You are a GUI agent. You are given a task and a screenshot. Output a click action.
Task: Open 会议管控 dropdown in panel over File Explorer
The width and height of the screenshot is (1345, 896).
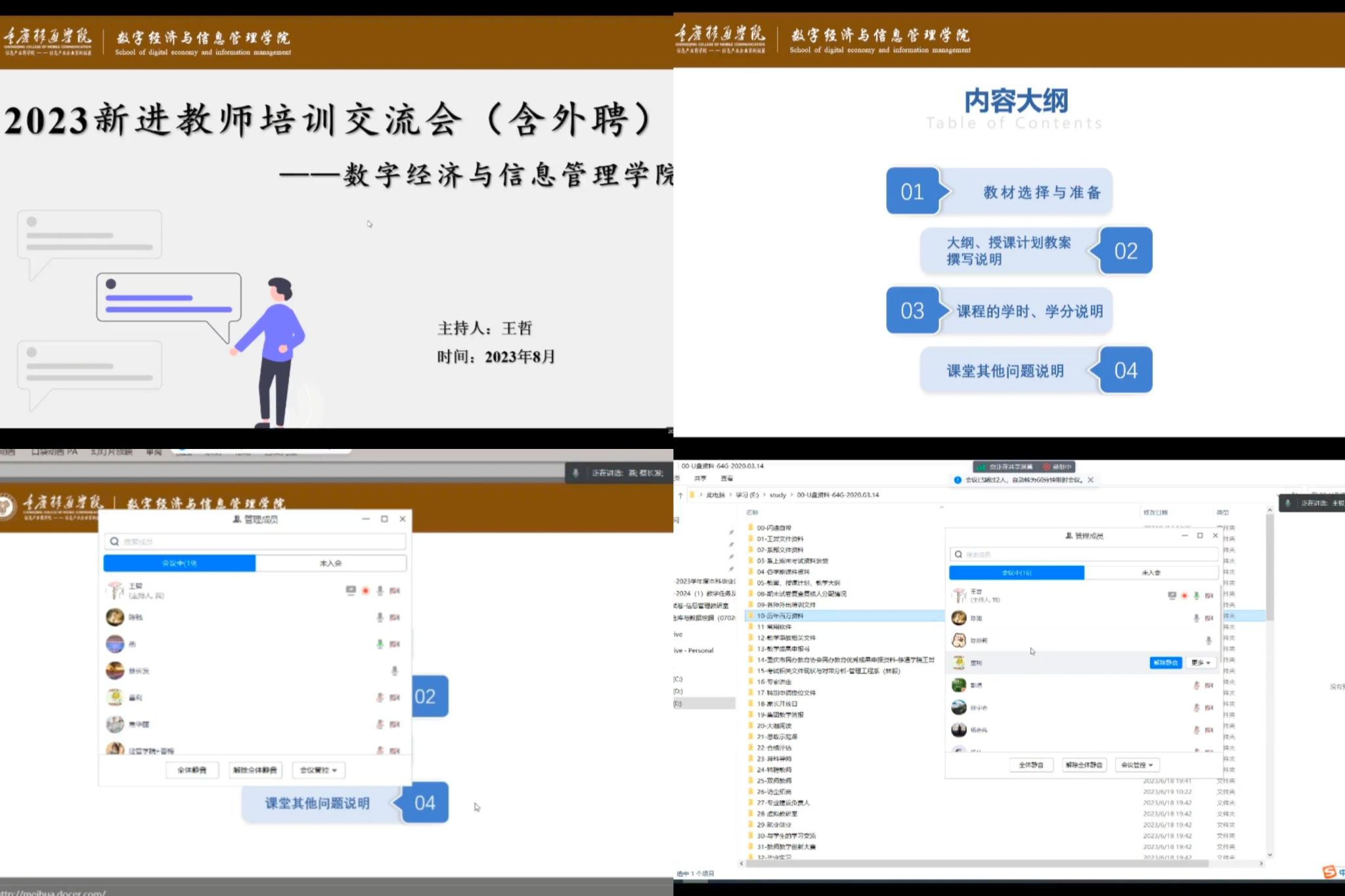[1137, 765]
